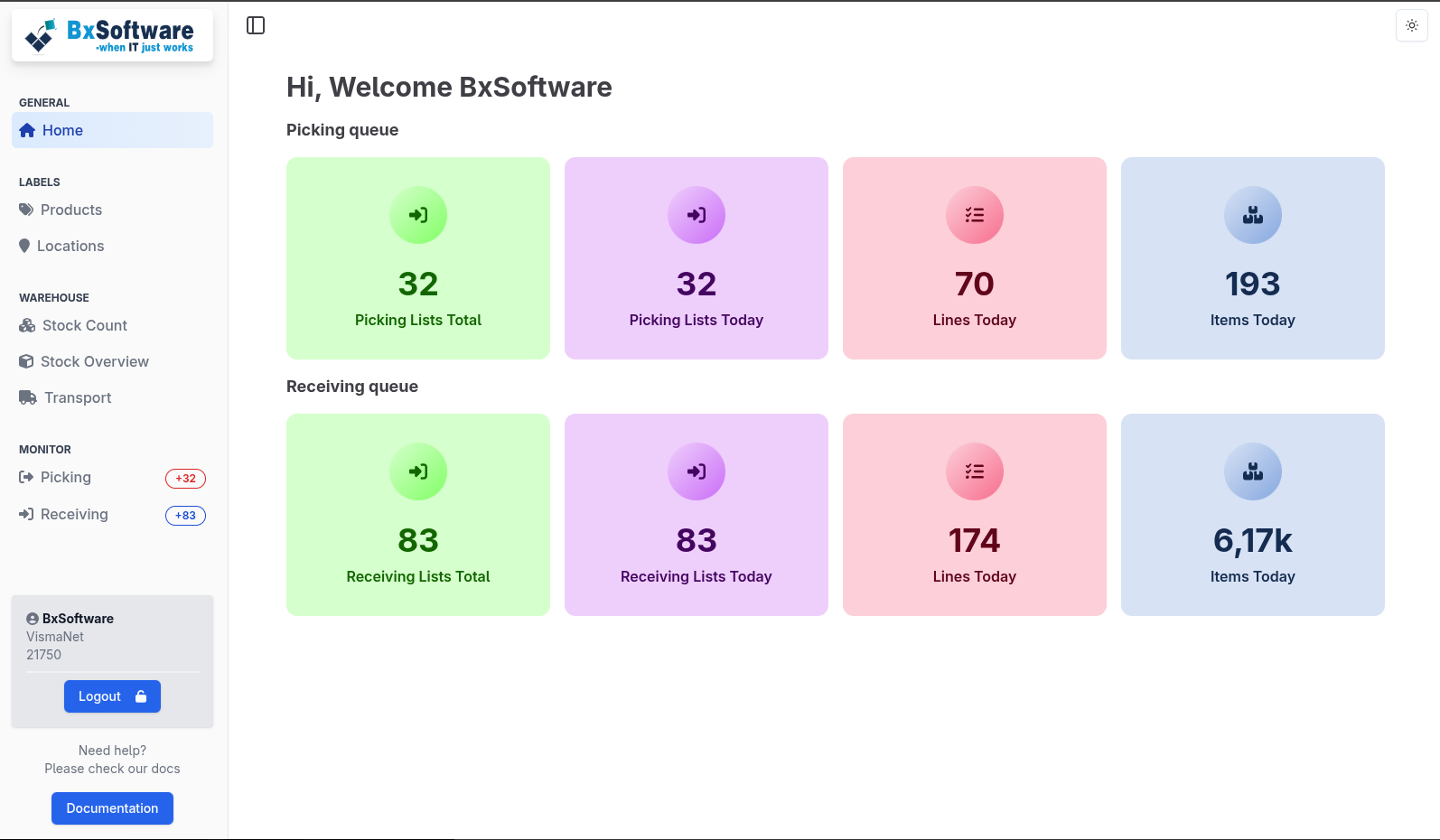Open Stock Count page
The height and width of the screenshot is (840, 1440).
click(84, 325)
